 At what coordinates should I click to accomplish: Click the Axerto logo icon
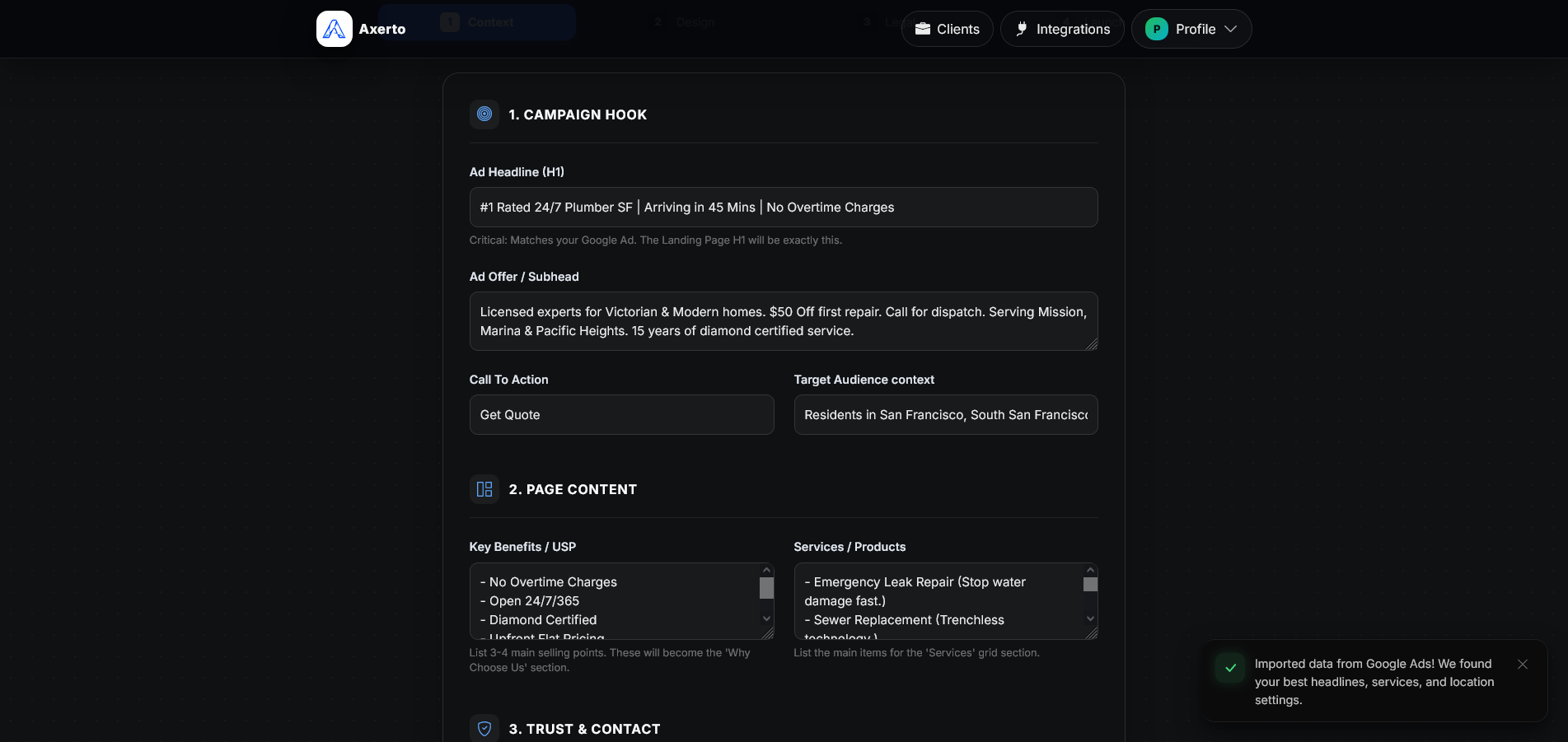point(335,29)
